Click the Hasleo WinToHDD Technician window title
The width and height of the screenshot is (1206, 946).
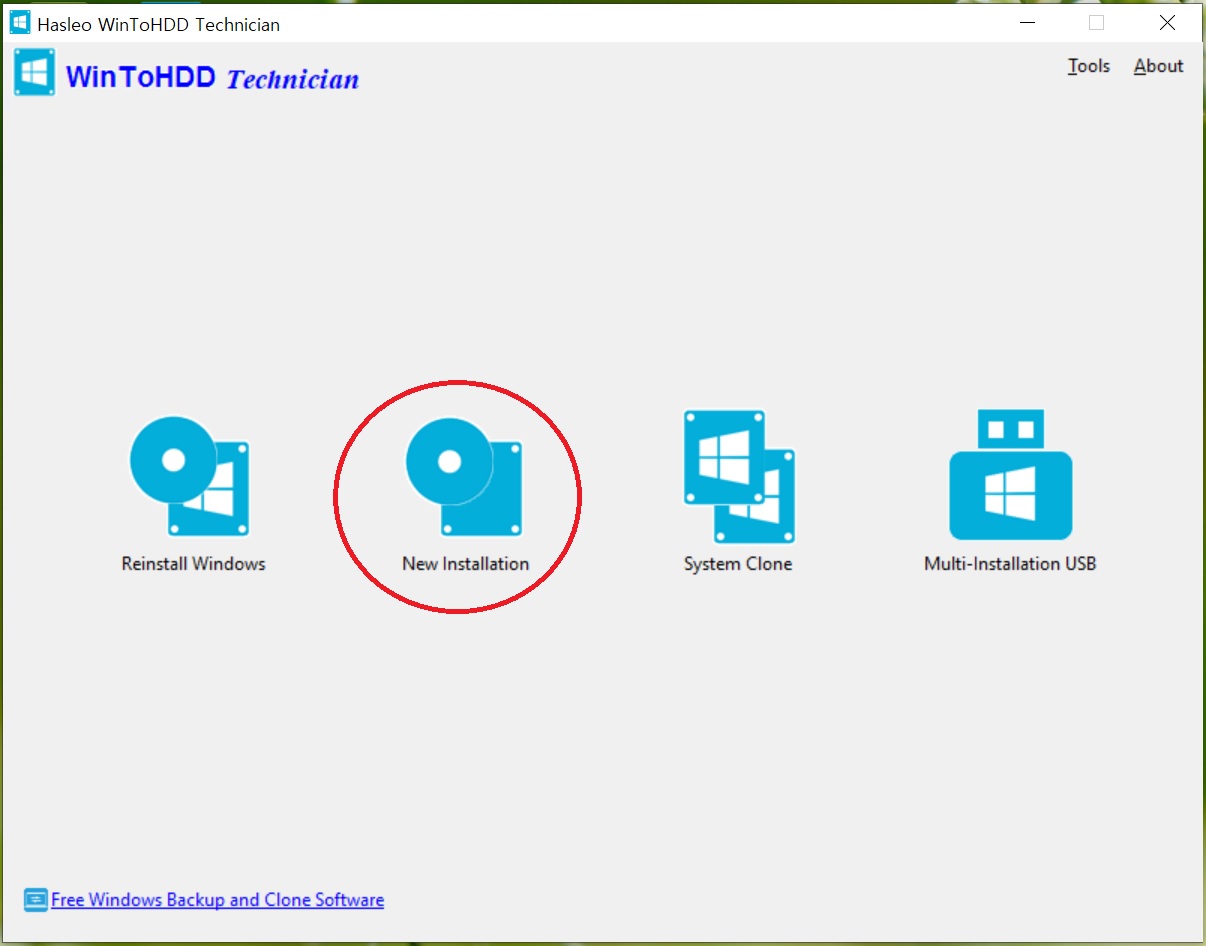click(159, 24)
